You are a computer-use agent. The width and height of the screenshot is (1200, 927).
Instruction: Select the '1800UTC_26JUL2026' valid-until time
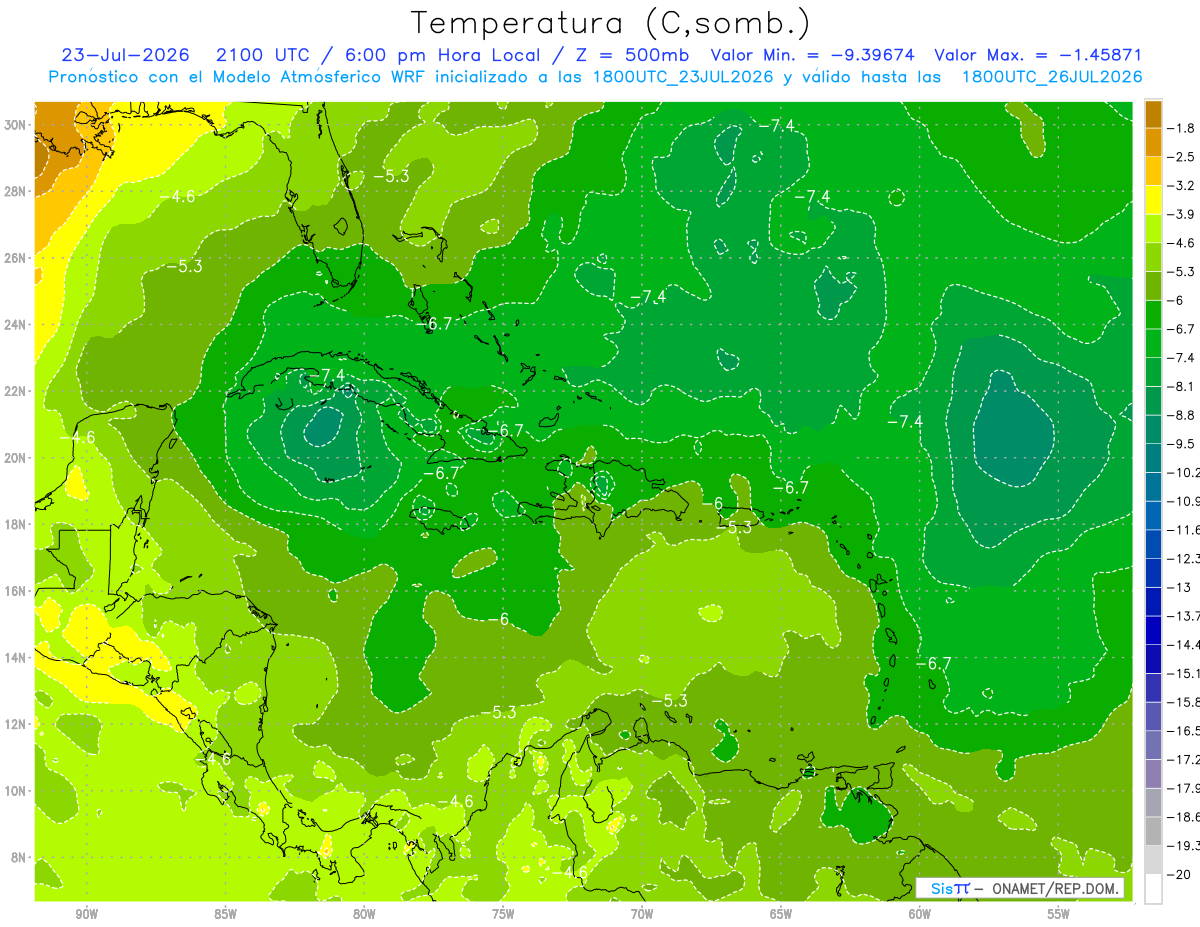pos(1051,76)
